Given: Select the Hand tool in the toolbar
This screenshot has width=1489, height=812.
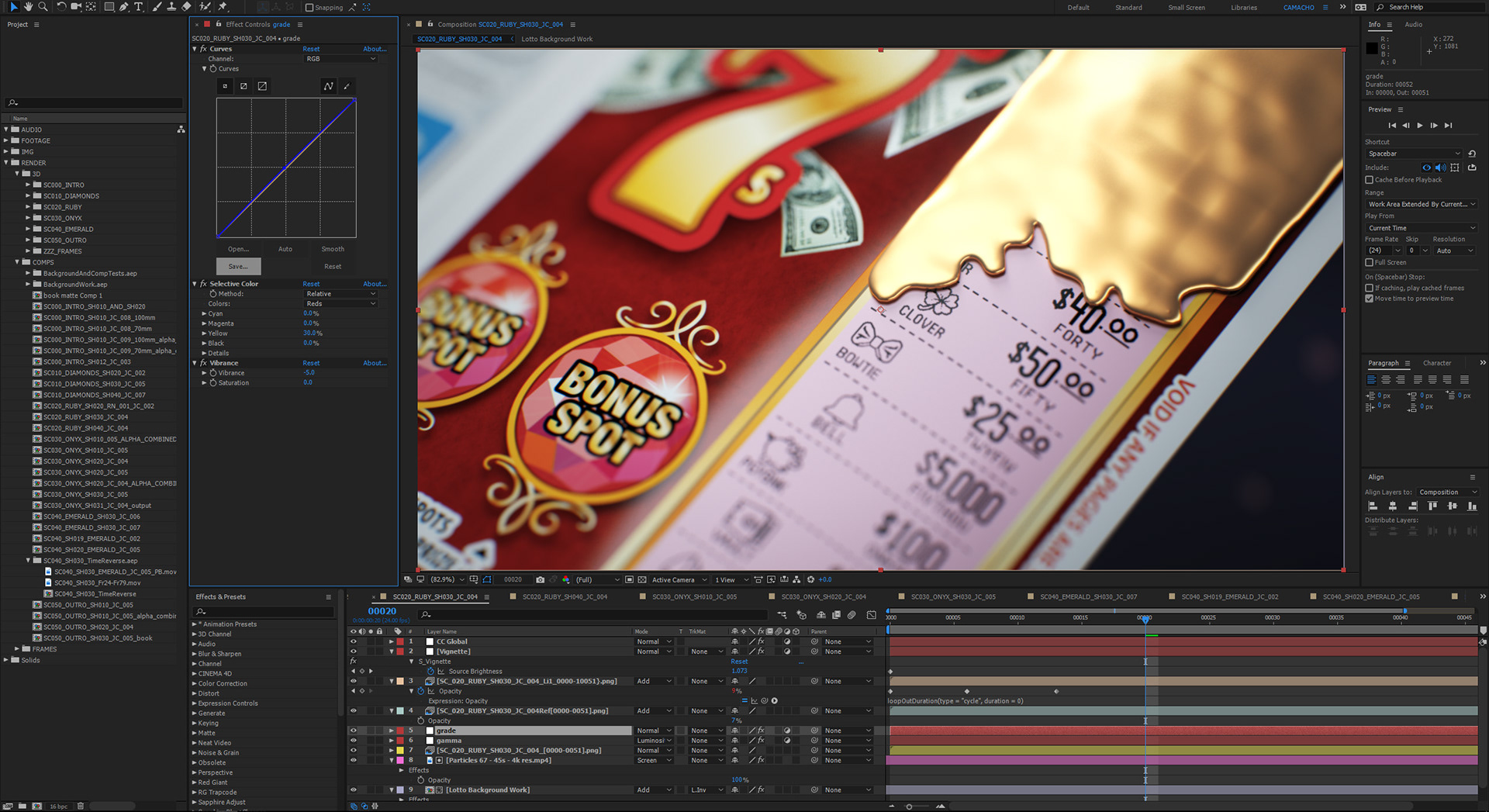Looking at the screenshot, I should coord(28,6).
